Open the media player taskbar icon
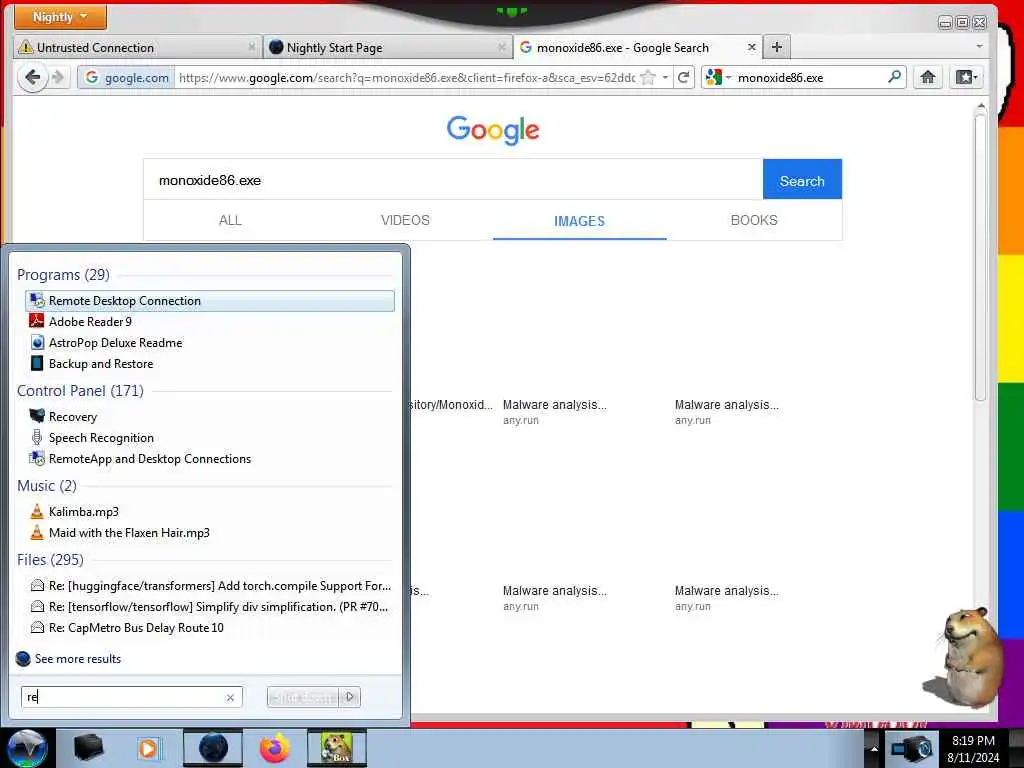The width and height of the screenshot is (1024, 768). (149, 749)
